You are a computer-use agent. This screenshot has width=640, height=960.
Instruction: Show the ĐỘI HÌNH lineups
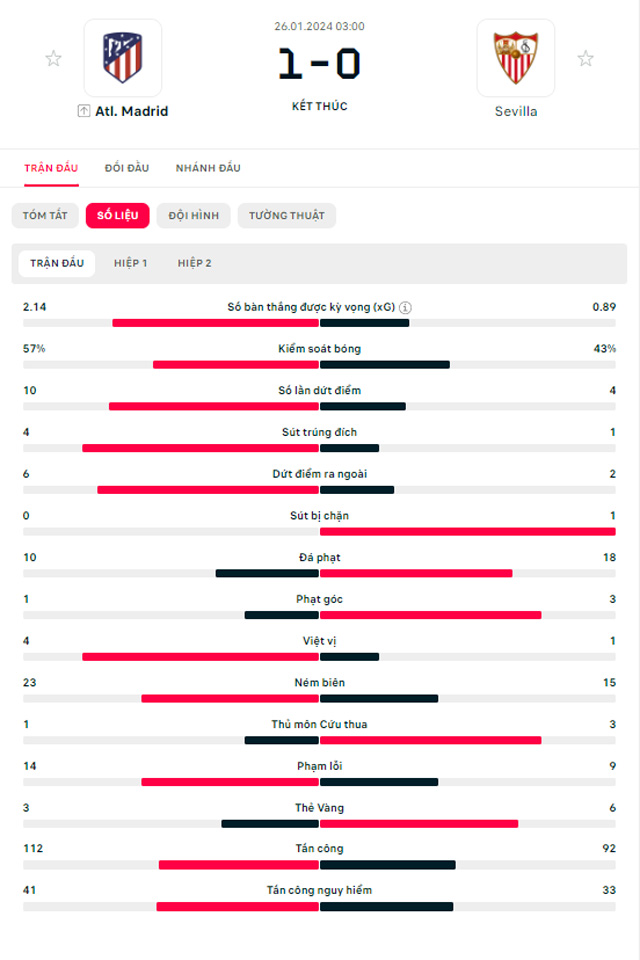[193, 216]
